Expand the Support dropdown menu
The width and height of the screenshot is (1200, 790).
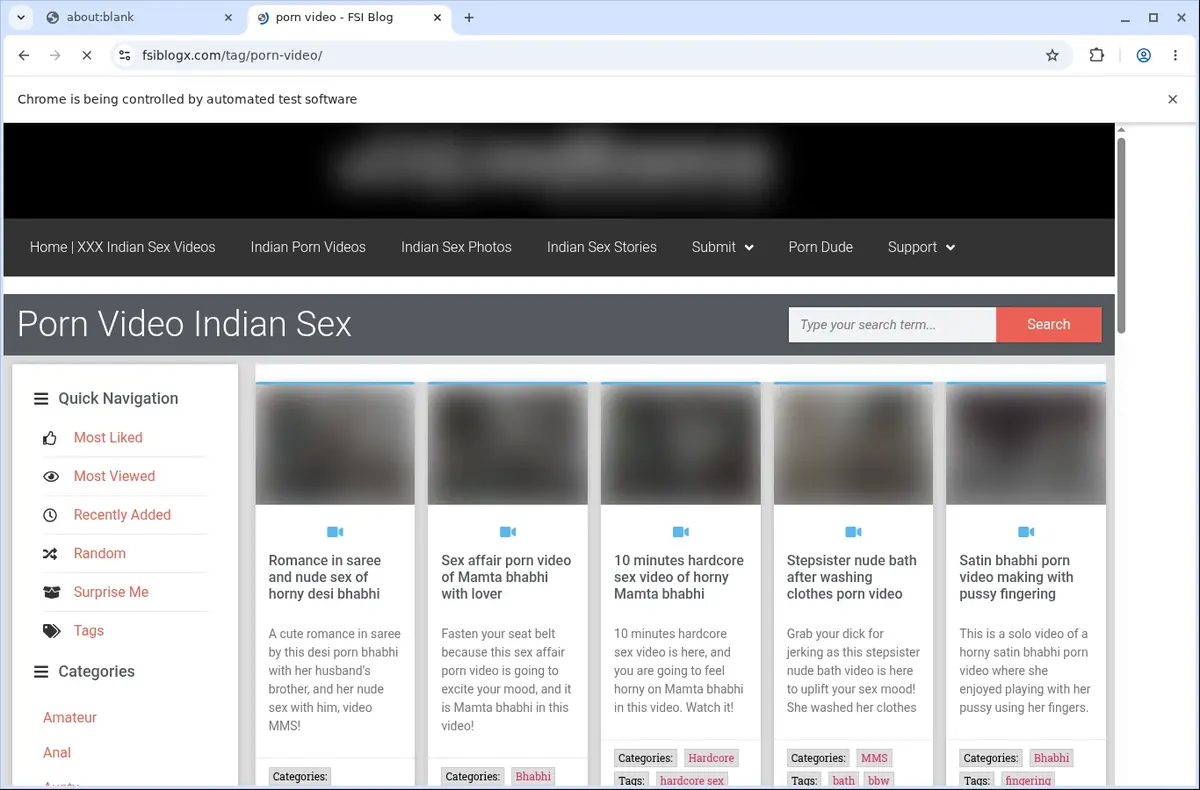[921, 247]
